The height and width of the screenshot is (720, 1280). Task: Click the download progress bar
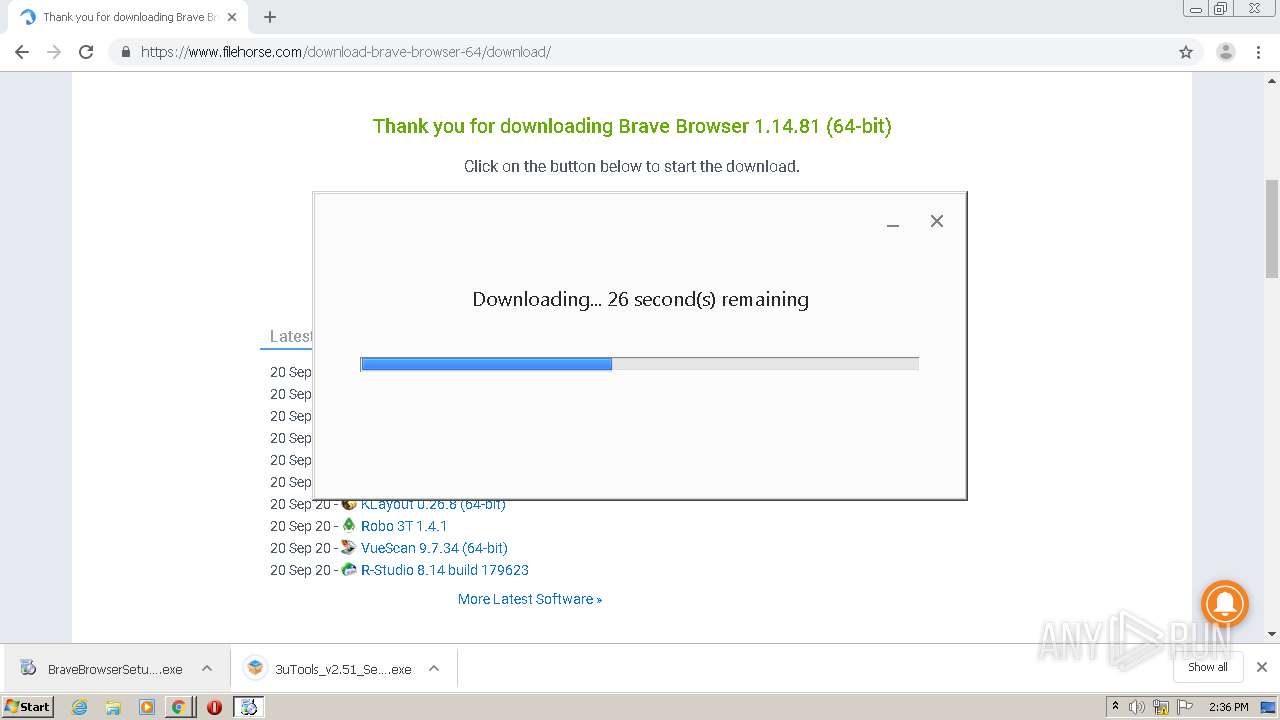coord(639,364)
